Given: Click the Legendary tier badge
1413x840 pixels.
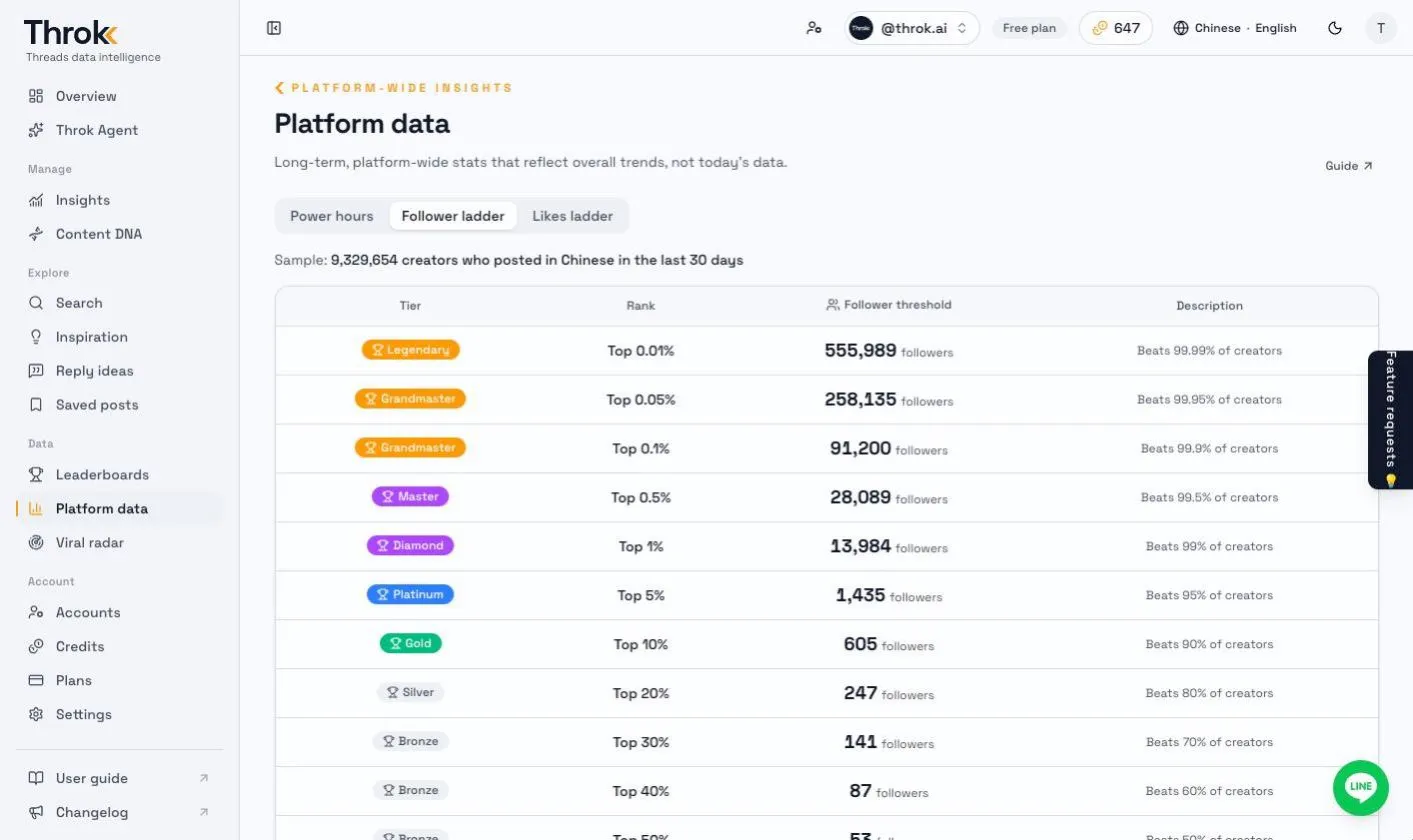Looking at the screenshot, I should (x=410, y=350).
